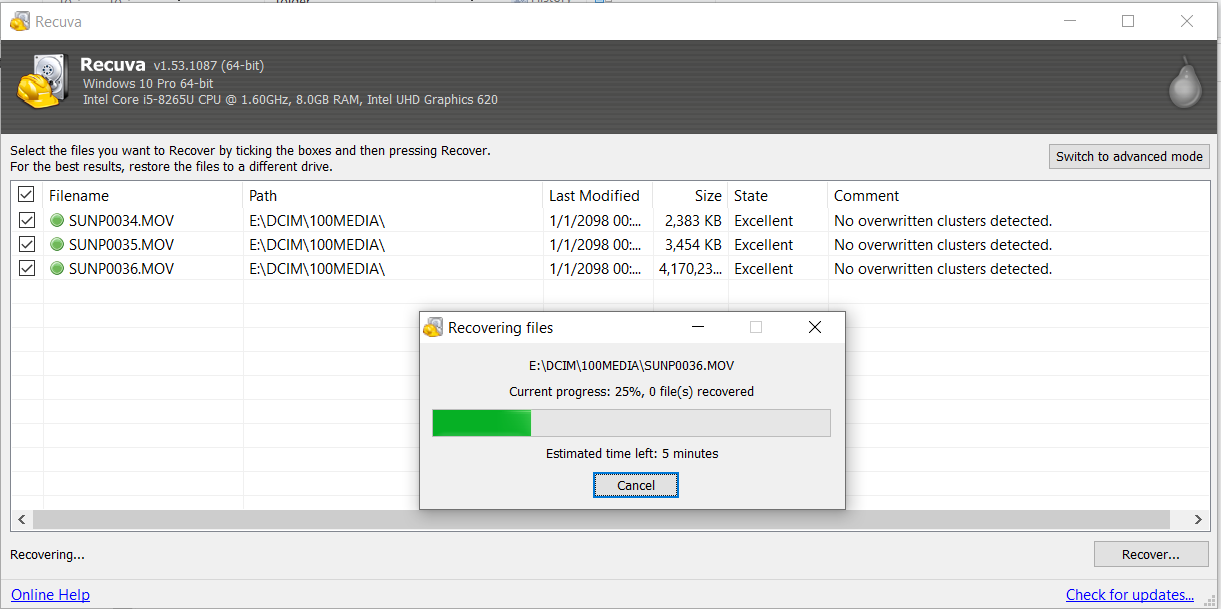Image resolution: width=1221 pixels, height=609 pixels.
Task: Open the Online Help link
Action: pyautogui.click(x=50, y=595)
